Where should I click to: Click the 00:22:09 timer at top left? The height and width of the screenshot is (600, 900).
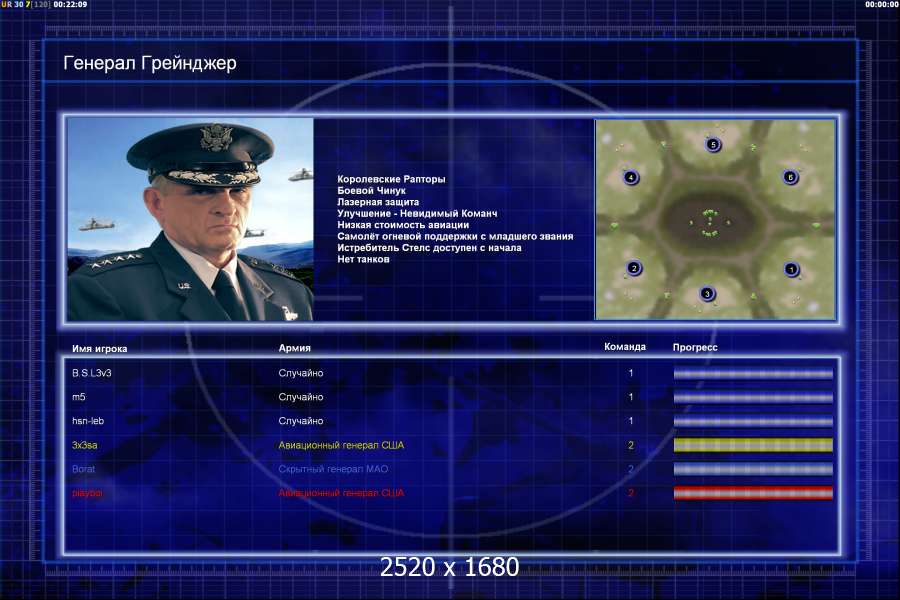click(x=71, y=5)
